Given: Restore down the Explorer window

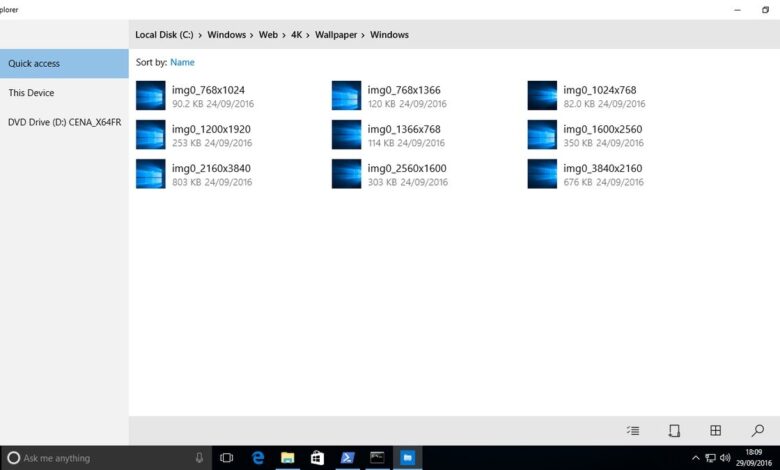Looking at the screenshot, I should coord(766,10).
